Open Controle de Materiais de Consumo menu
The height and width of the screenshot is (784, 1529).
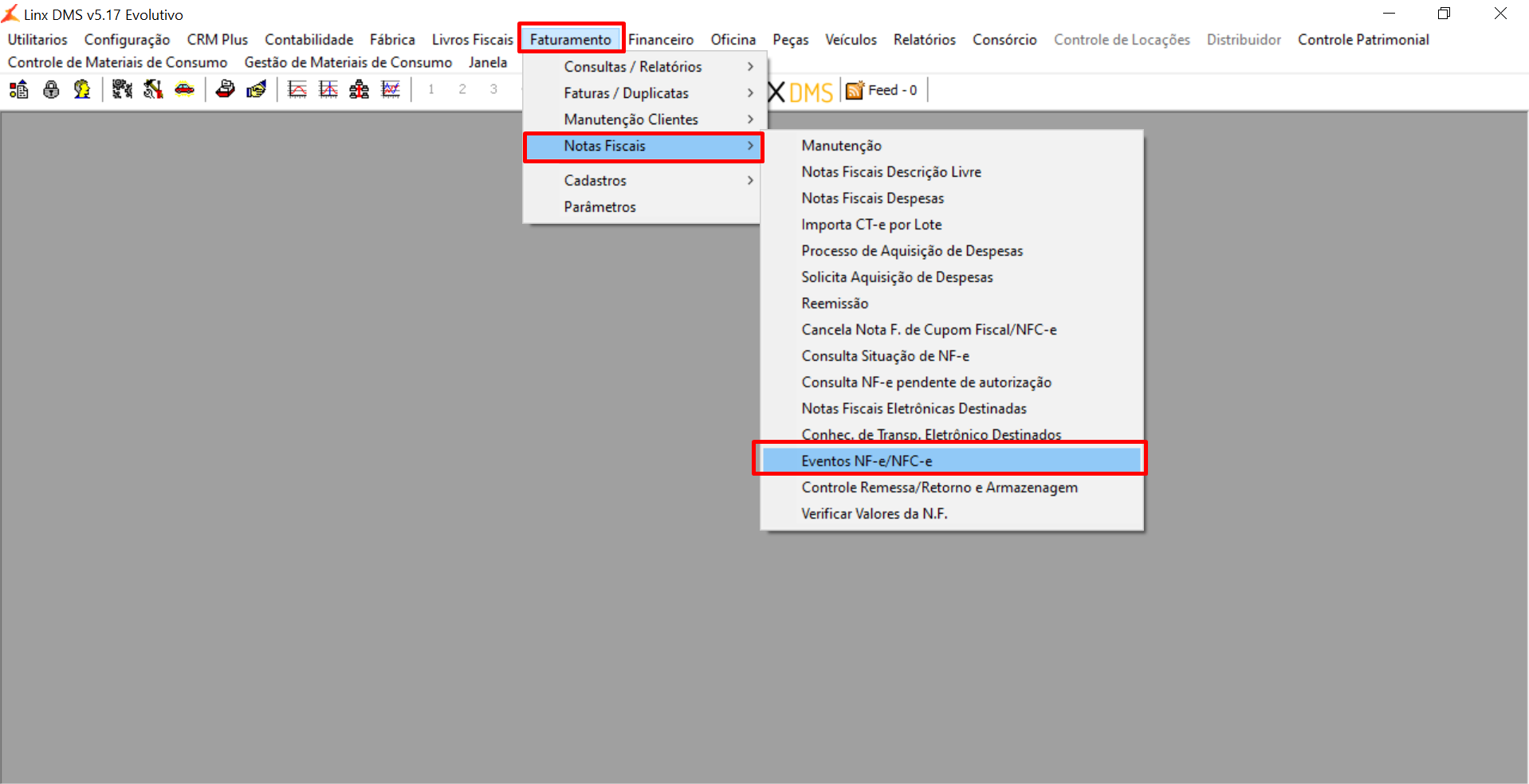coord(118,62)
